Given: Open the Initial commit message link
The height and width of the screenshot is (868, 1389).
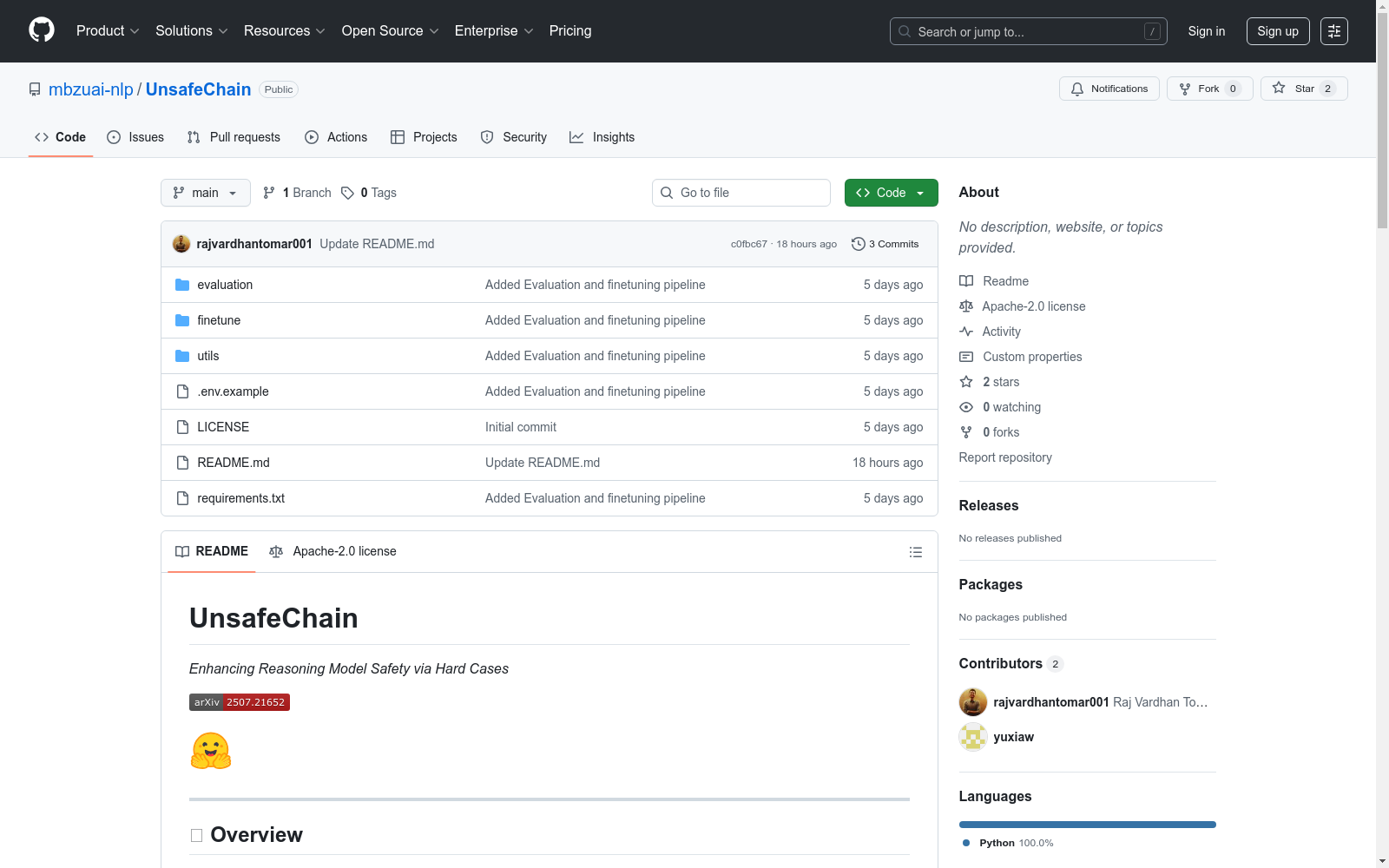Looking at the screenshot, I should [521, 427].
